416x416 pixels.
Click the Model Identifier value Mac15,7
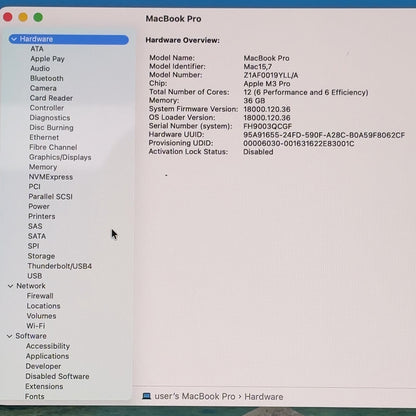click(x=258, y=67)
